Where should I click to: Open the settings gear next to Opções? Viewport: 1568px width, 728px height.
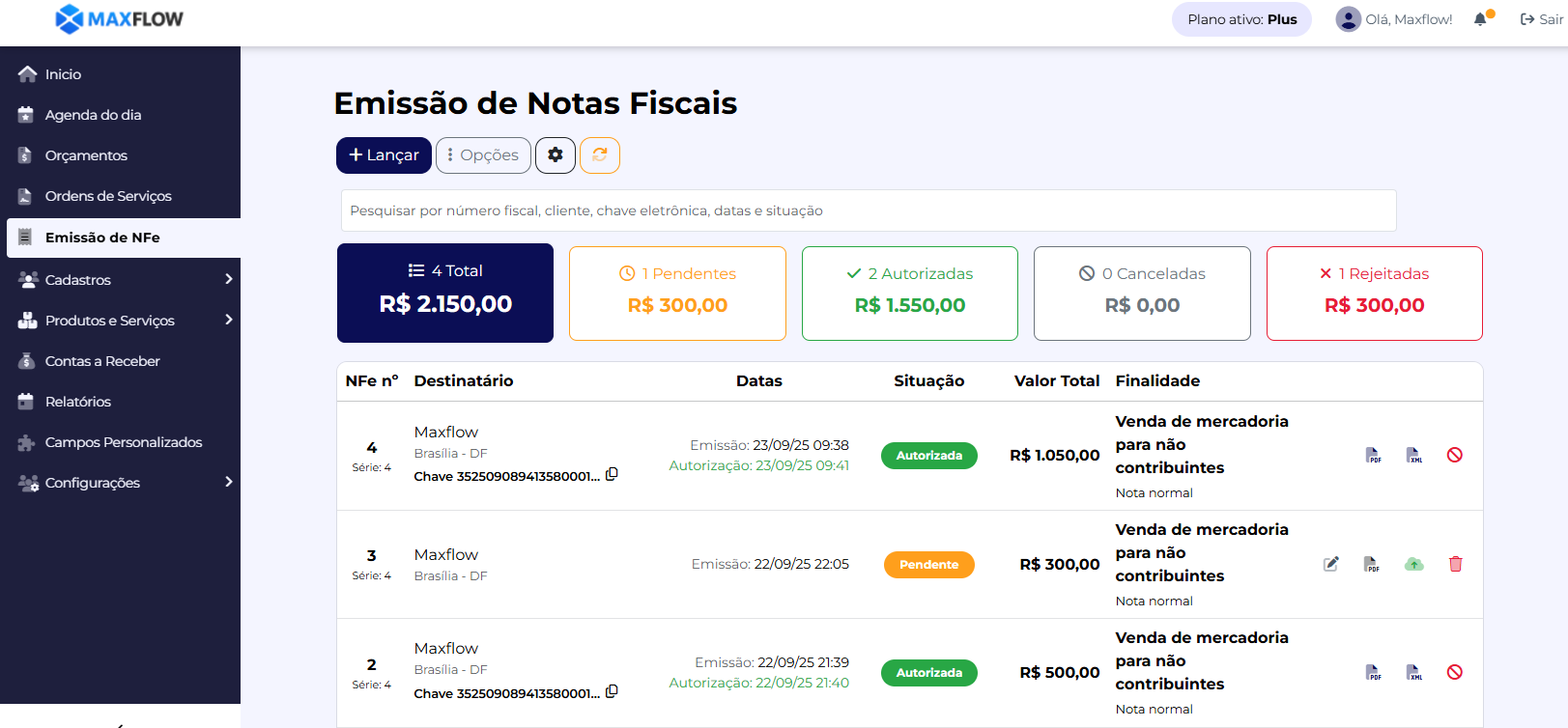pos(556,155)
